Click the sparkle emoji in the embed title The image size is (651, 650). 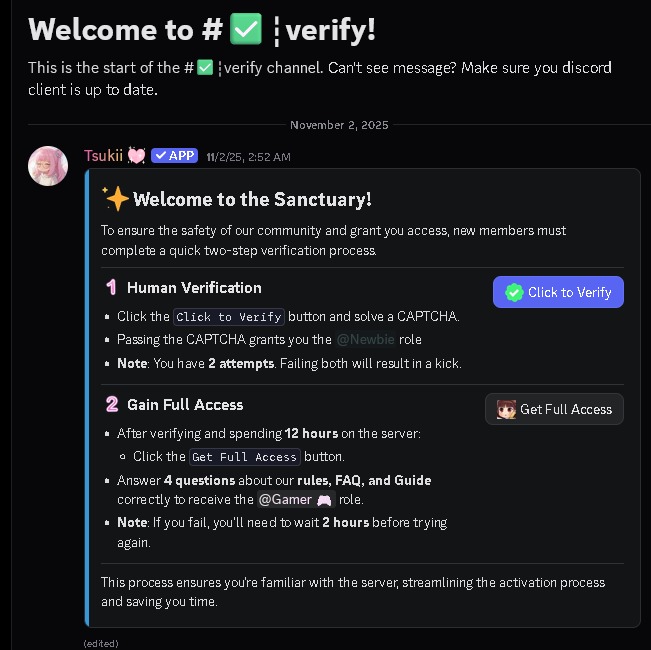[x=116, y=199]
